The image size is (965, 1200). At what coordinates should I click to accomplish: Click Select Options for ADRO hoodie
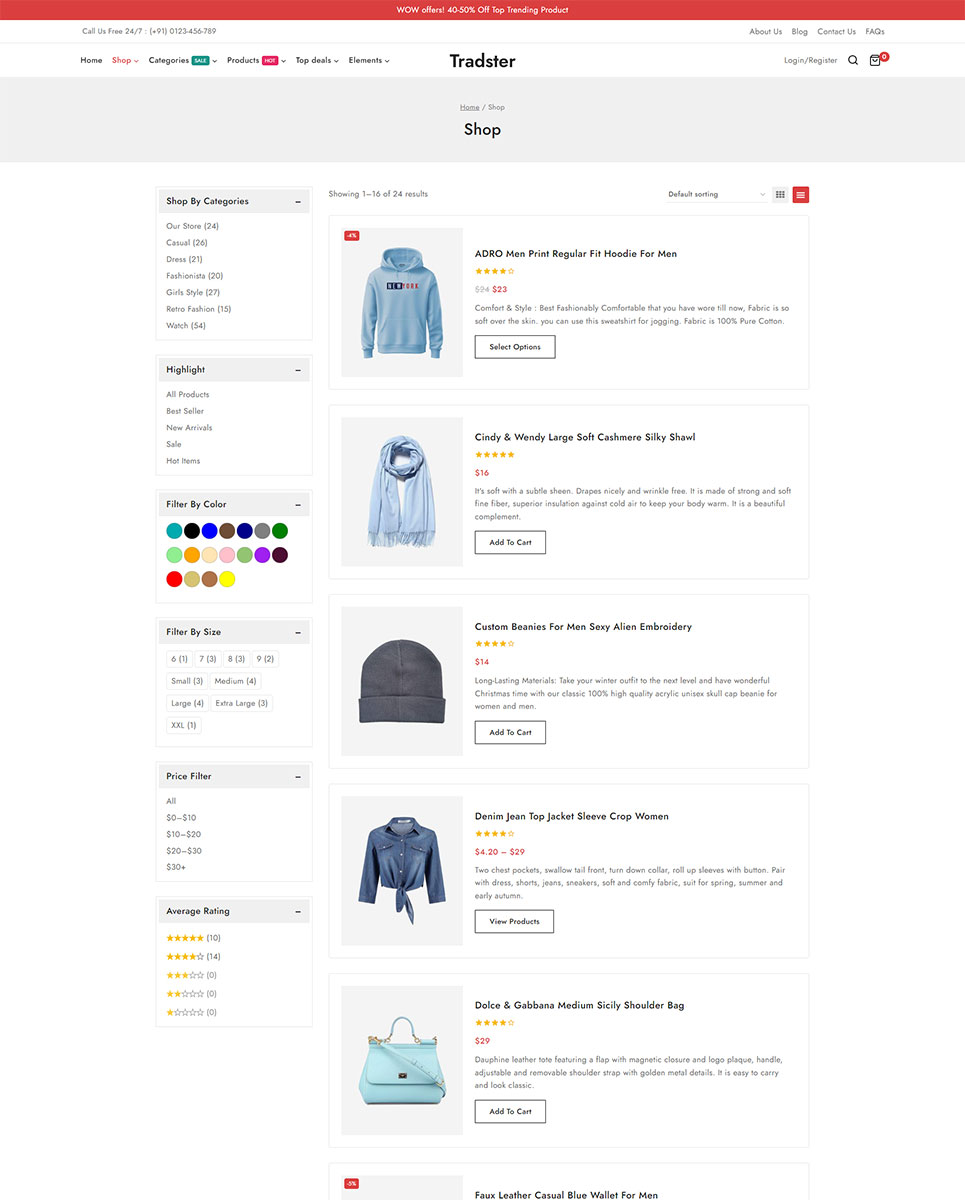pos(515,347)
